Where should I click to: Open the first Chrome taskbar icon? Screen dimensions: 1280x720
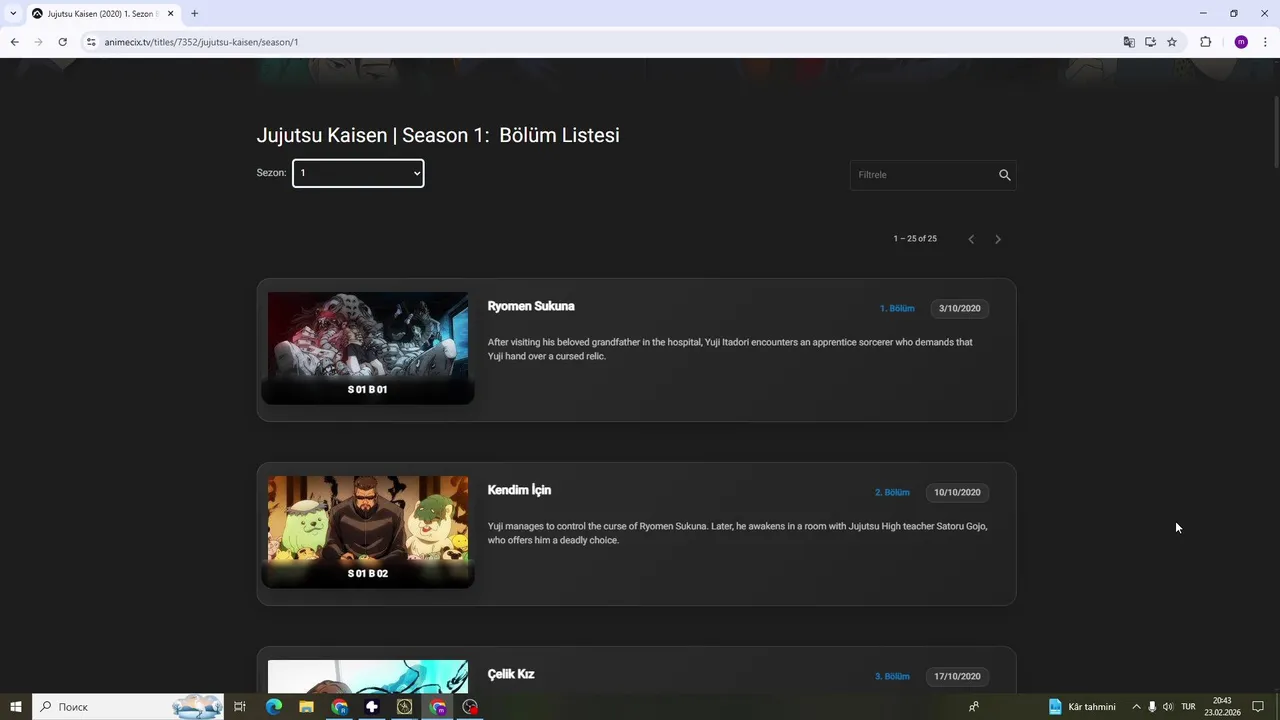[x=339, y=707]
